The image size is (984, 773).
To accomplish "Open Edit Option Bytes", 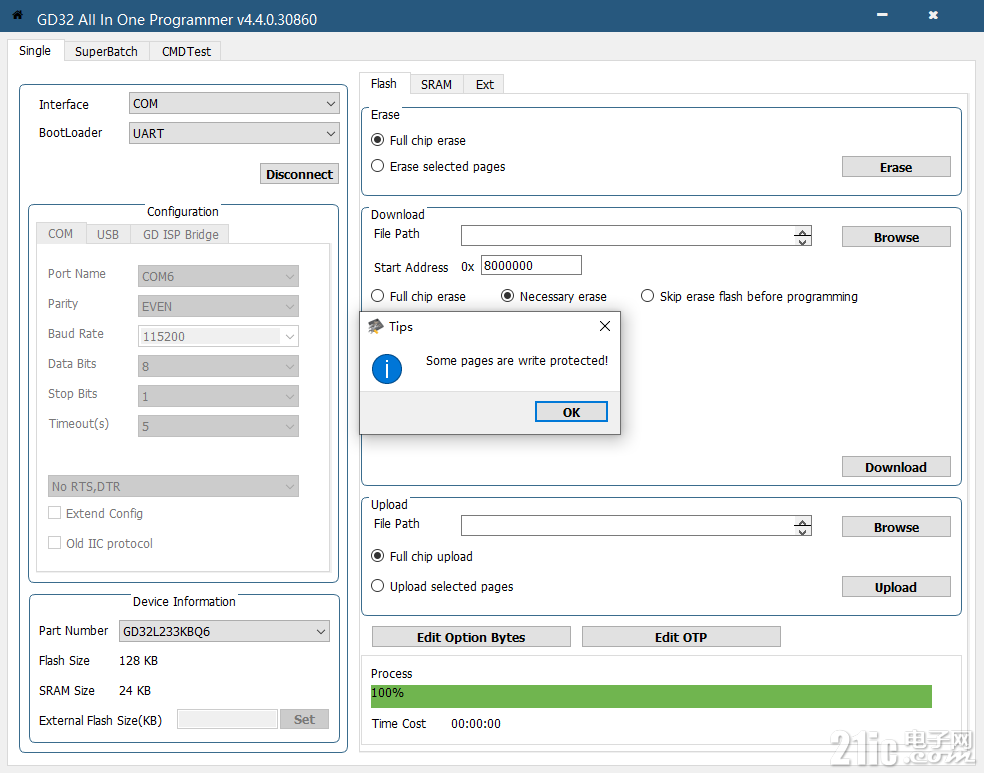I will [x=471, y=637].
